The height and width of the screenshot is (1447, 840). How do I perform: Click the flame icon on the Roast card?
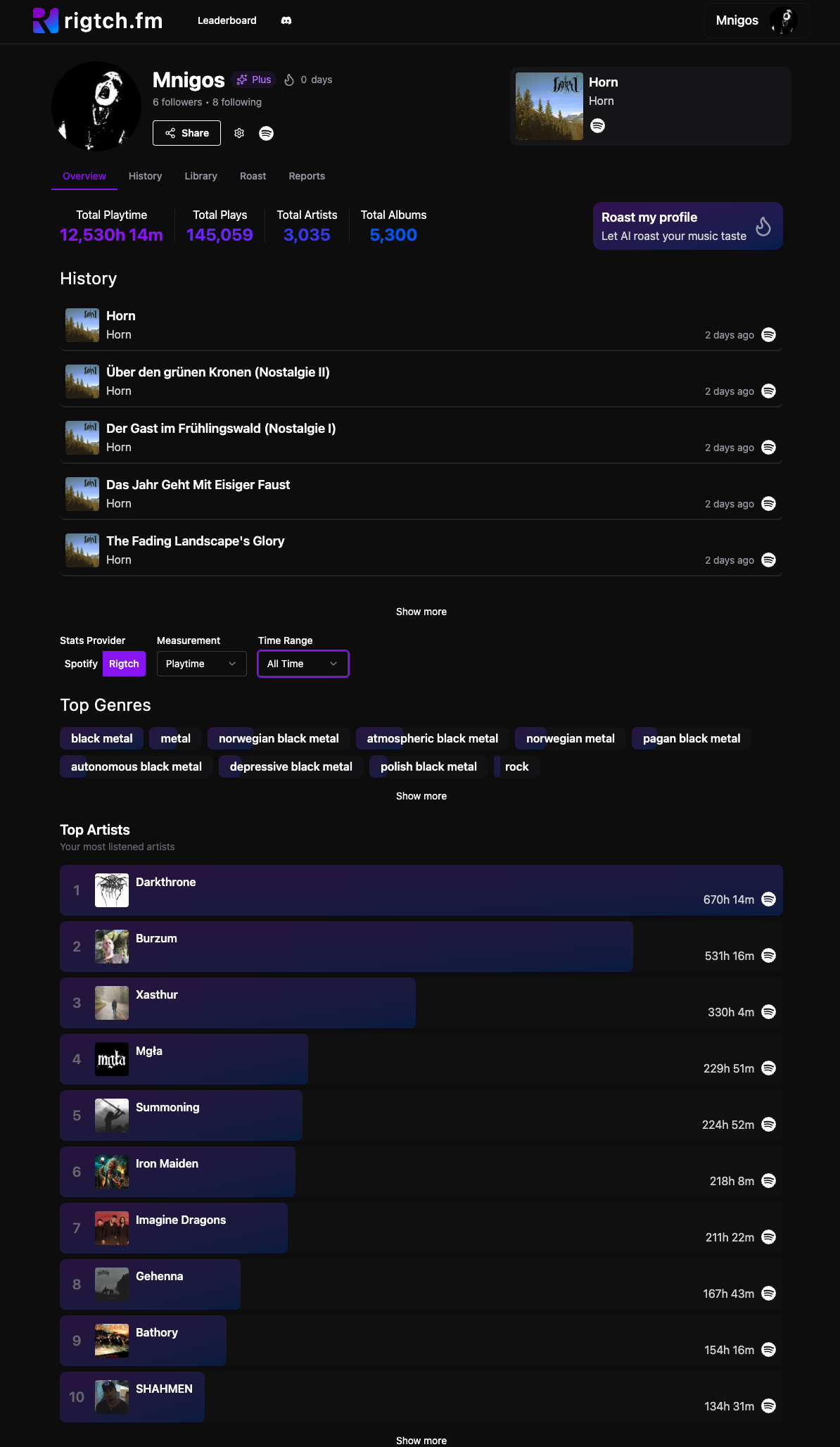click(x=764, y=226)
